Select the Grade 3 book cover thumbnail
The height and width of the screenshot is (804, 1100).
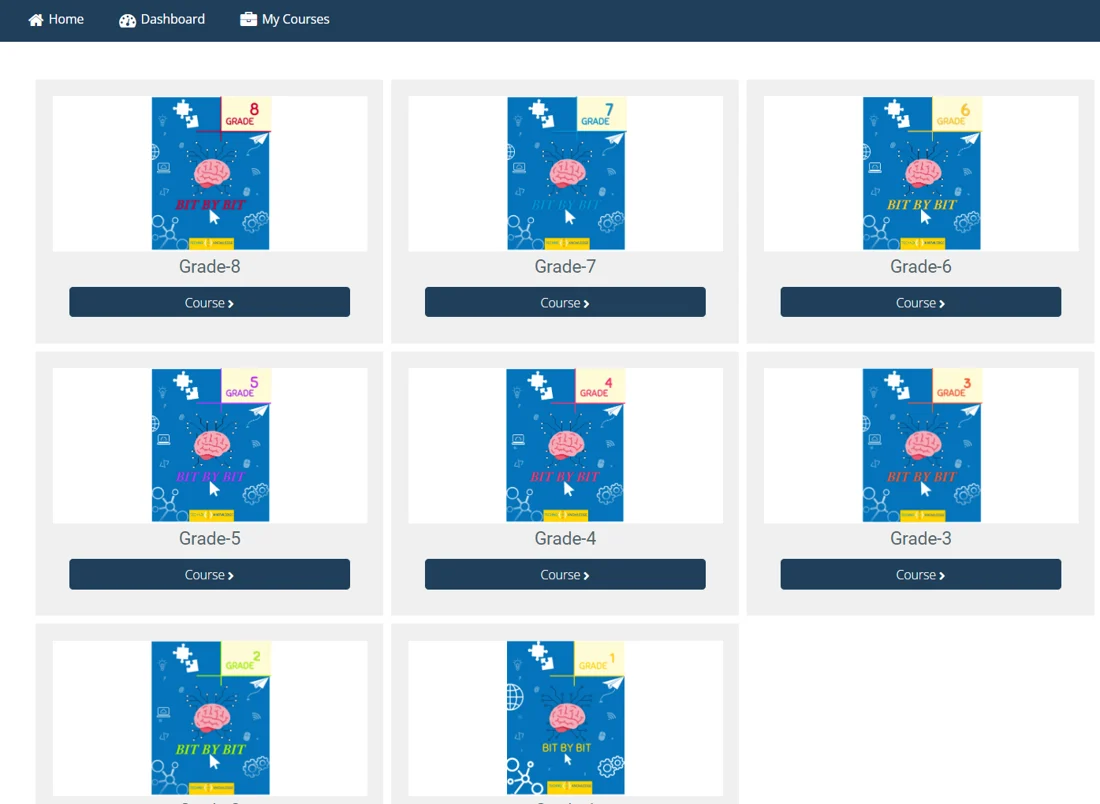tap(922, 445)
